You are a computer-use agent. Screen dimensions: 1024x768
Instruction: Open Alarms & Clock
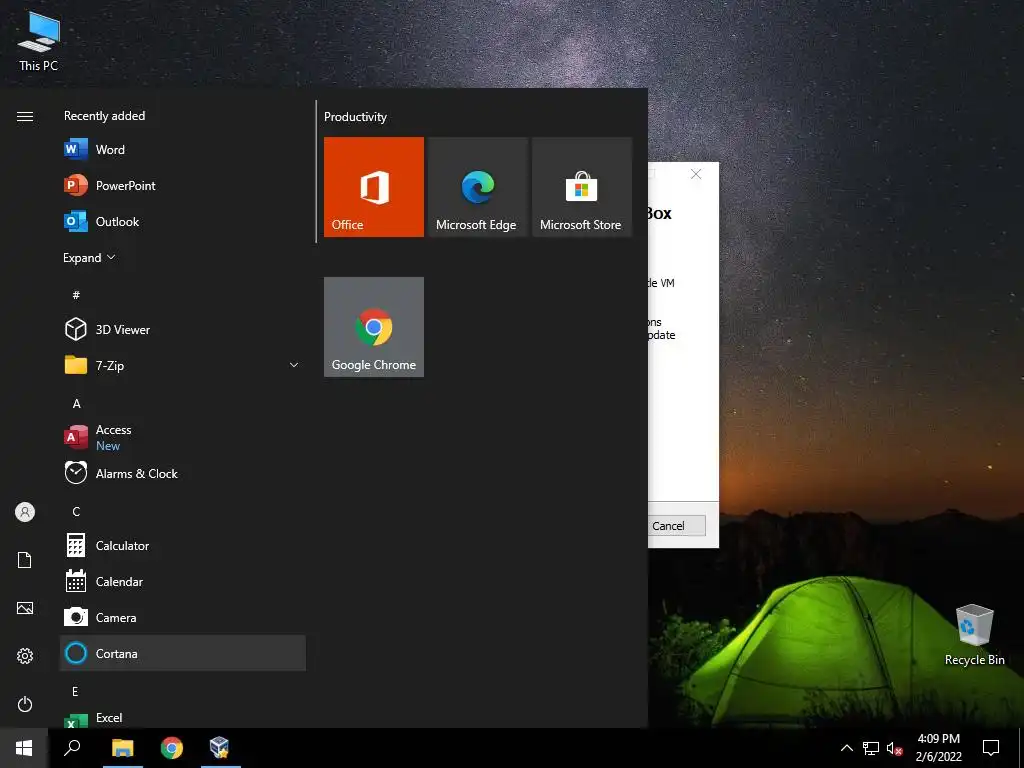[182, 473]
